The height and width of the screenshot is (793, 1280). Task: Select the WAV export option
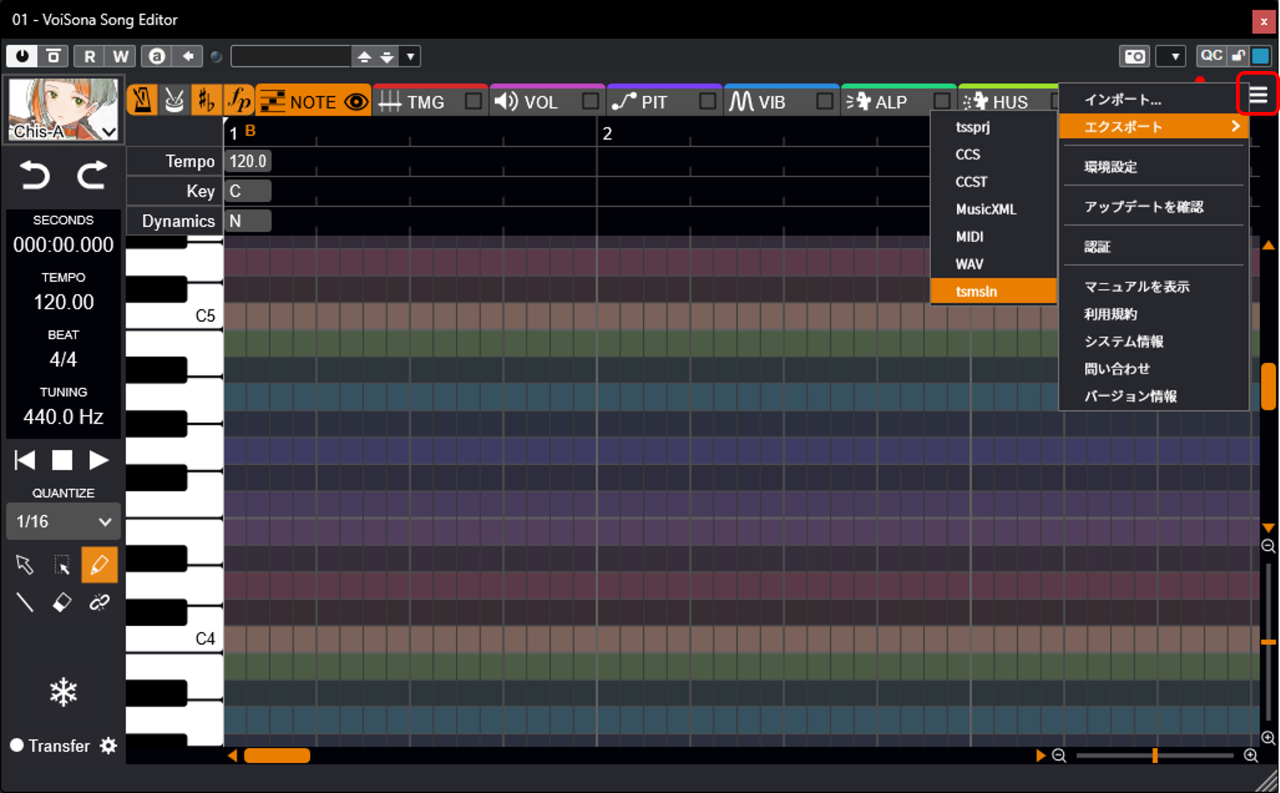point(969,264)
